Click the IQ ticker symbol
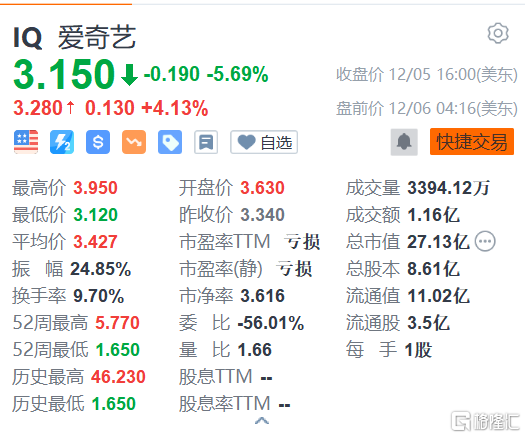The image size is (526, 438). coord(28,38)
